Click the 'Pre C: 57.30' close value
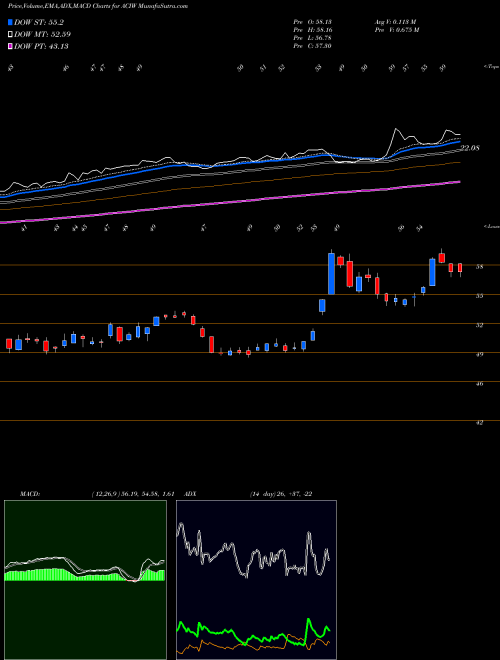The width and height of the screenshot is (500, 660). tap(313, 46)
